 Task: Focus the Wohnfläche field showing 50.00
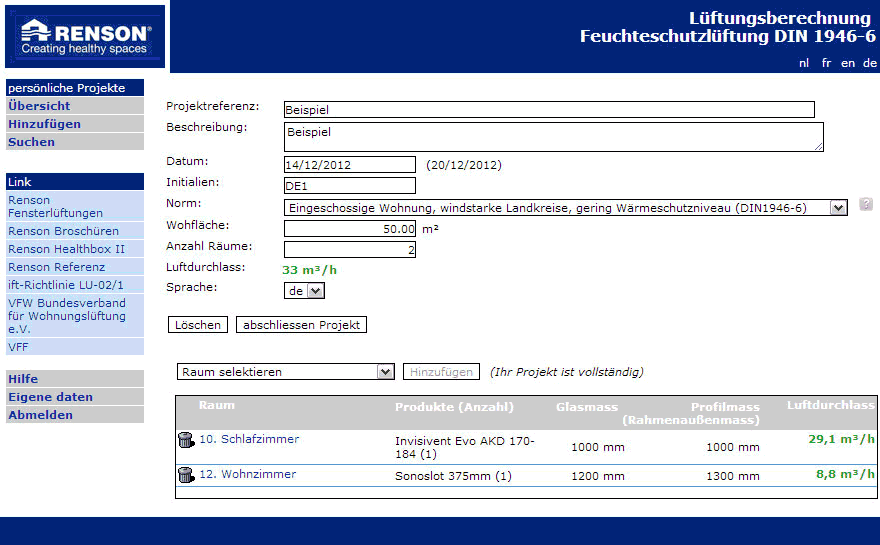(350, 228)
